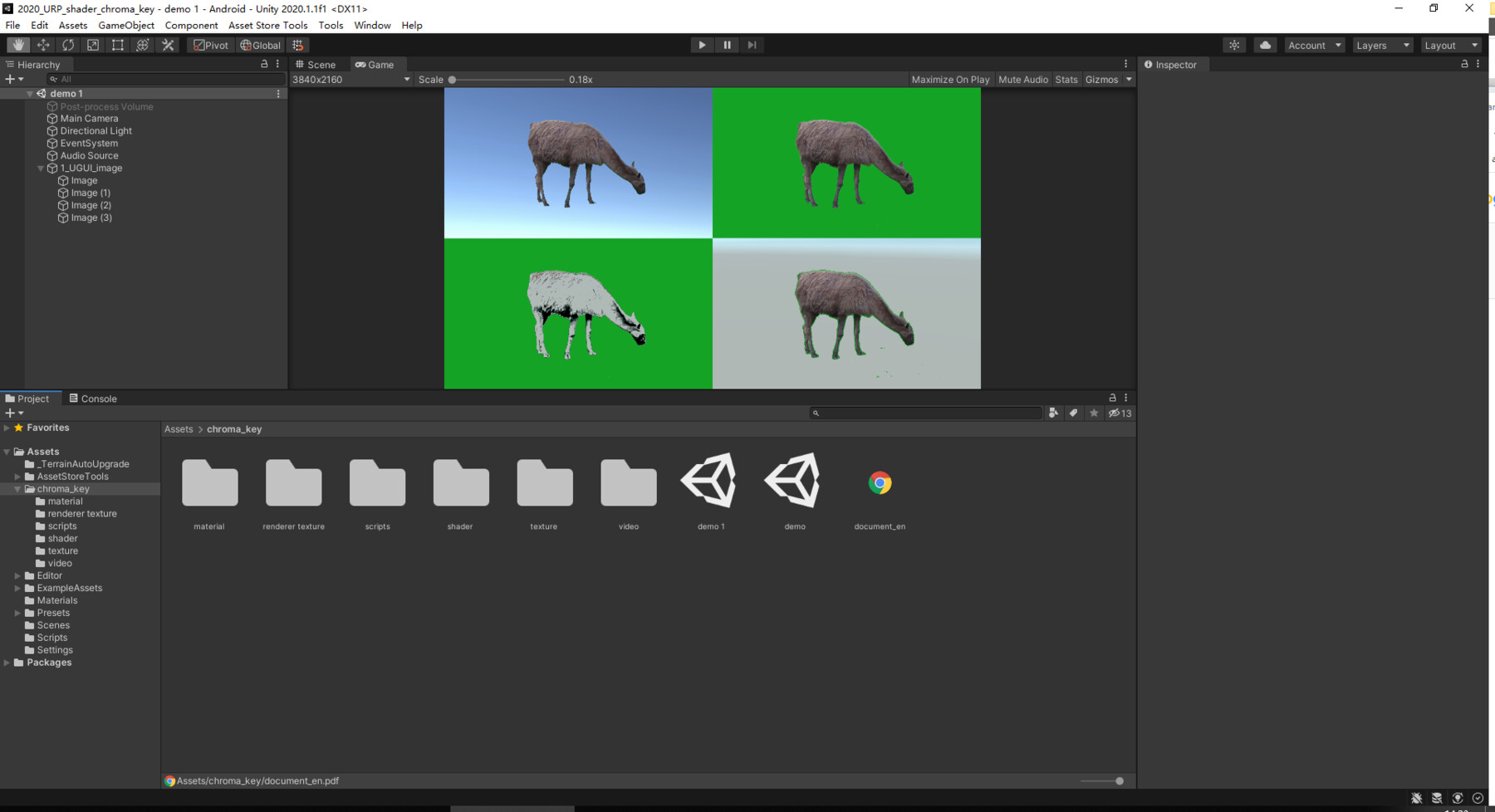
Task: Click the grid snapping toggle icon
Action: pyautogui.click(x=297, y=45)
